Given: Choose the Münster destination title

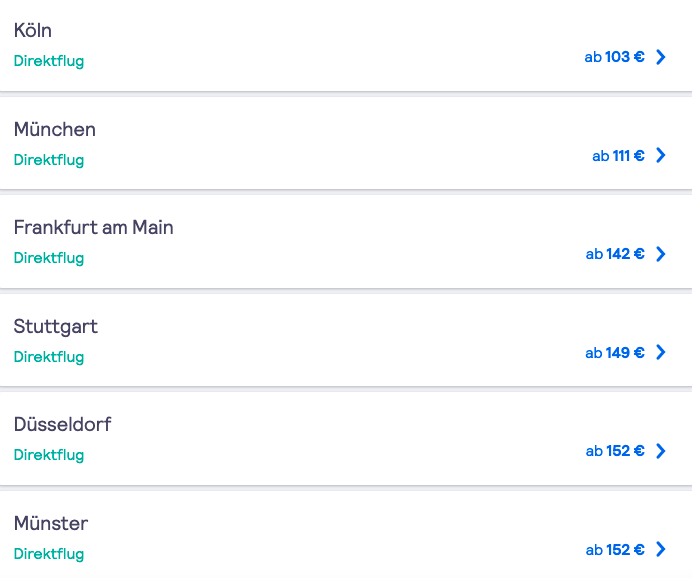Looking at the screenshot, I should (51, 523).
